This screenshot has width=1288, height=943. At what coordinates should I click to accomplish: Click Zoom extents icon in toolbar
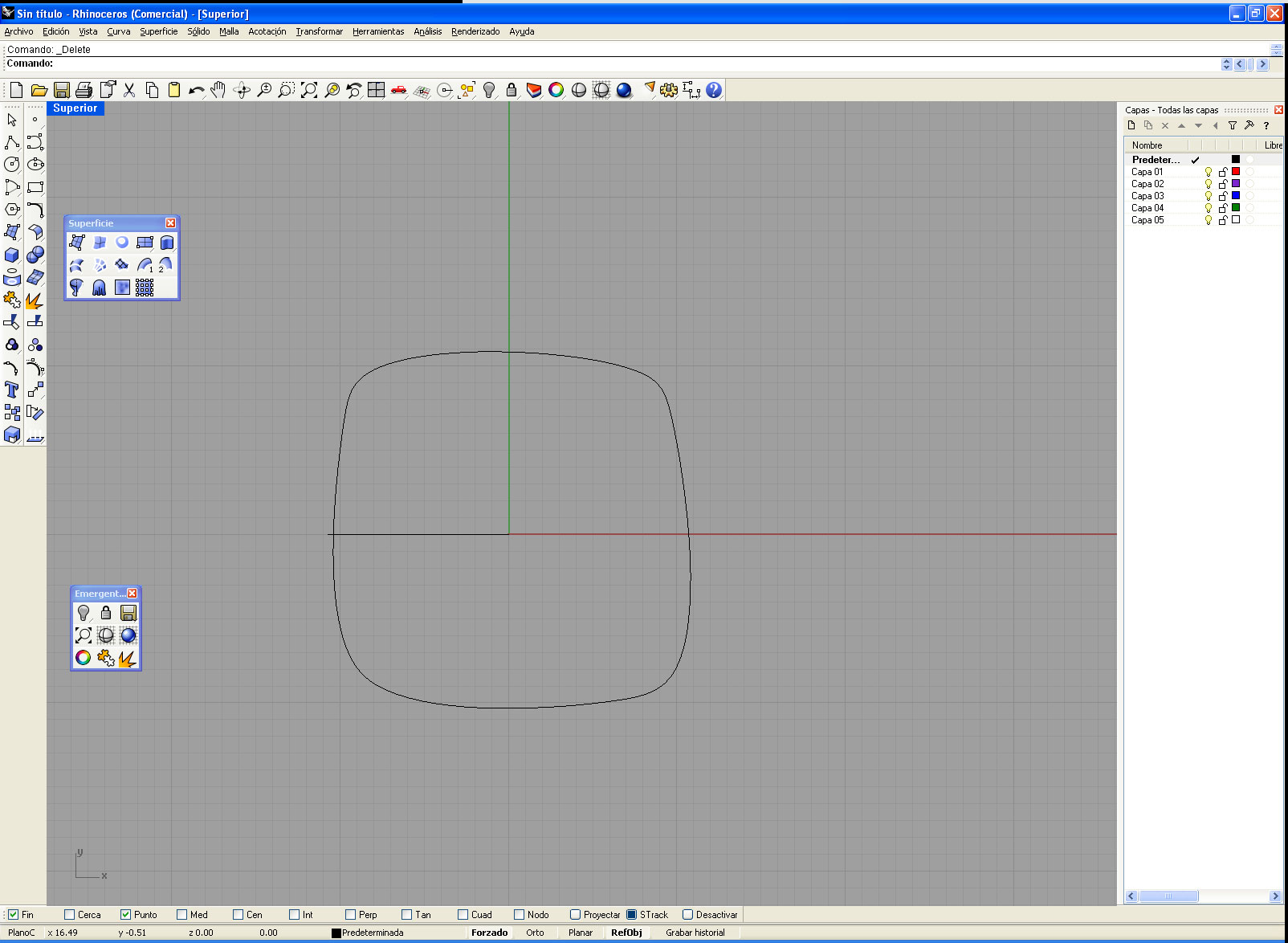click(308, 90)
